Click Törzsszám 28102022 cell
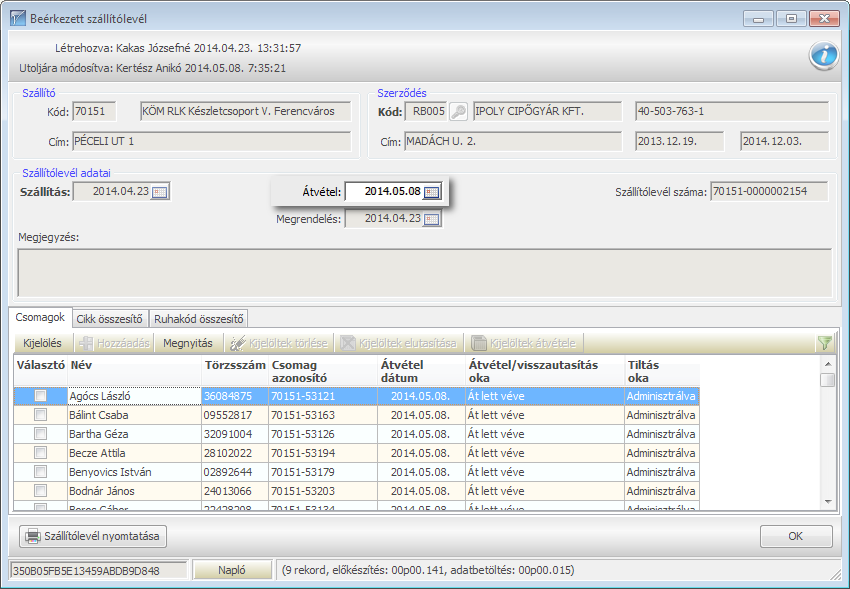This screenshot has width=850, height=589. 235,453
